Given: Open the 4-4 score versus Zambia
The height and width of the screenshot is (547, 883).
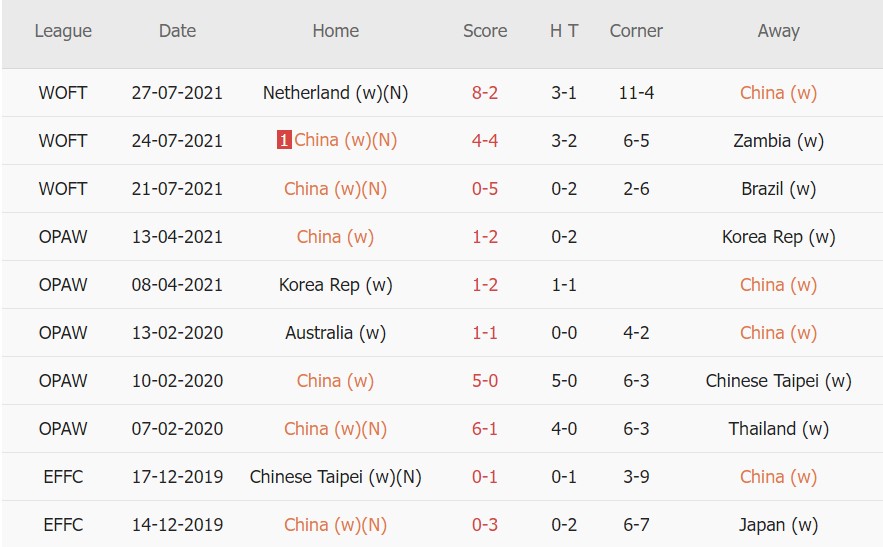Looking at the screenshot, I should tap(484, 140).
